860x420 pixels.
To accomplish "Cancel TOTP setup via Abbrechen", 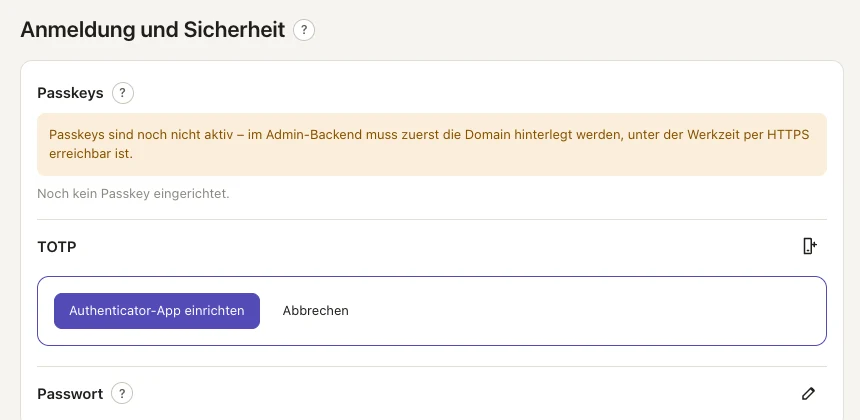I will pyautogui.click(x=315, y=311).
